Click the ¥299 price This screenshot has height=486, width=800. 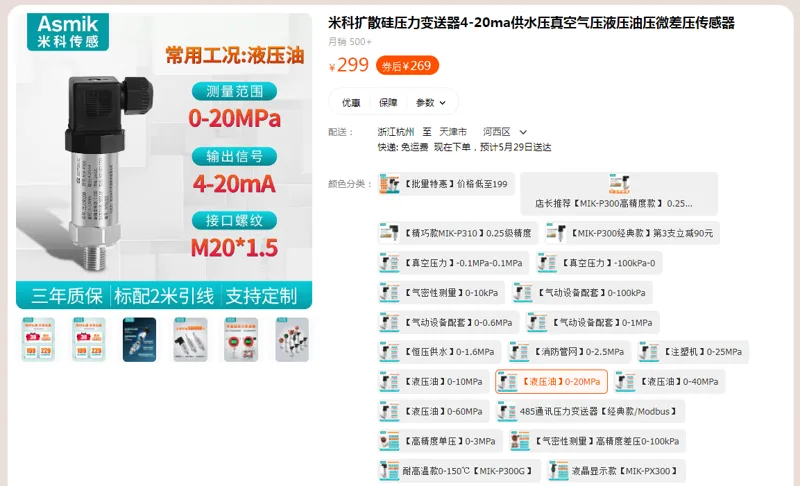[348, 65]
